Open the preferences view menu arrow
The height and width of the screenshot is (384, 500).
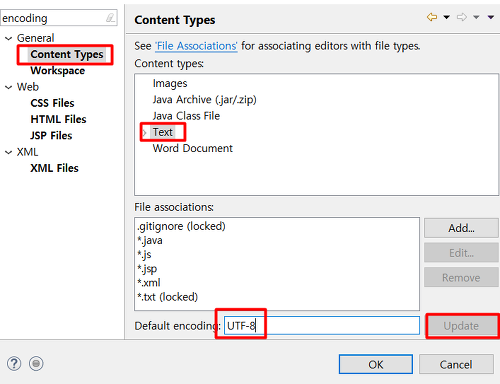[x=491, y=17]
